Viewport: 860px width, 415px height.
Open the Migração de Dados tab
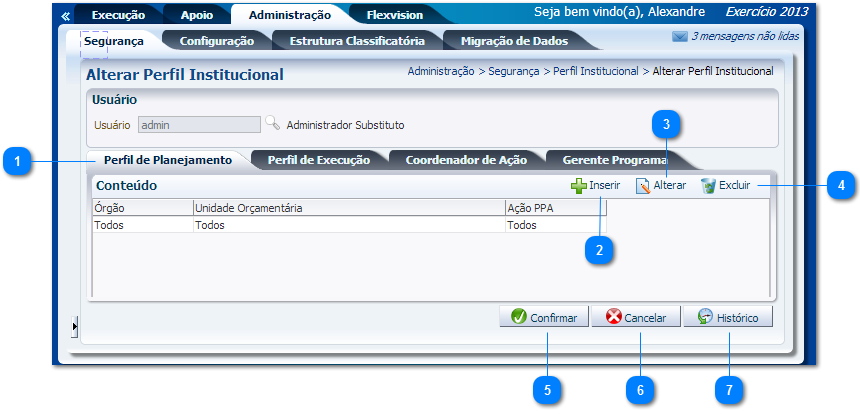click(x=514, y=41)
